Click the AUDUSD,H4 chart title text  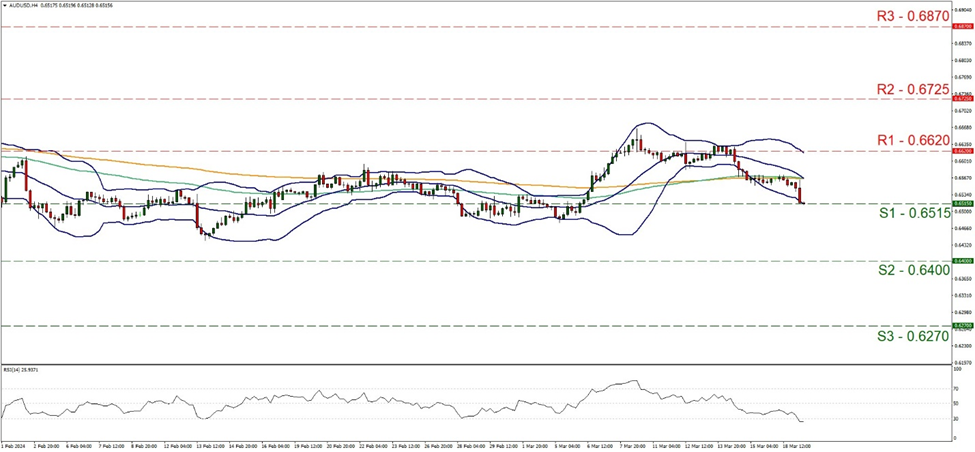point(24,5)
